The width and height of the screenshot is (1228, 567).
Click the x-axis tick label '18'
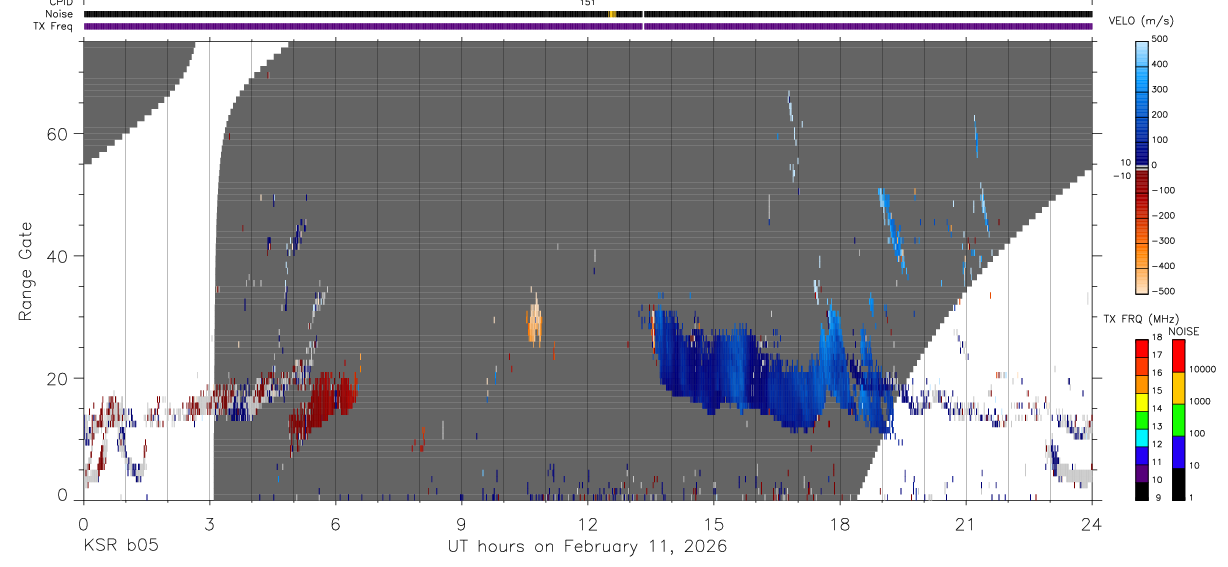[839, 523]
